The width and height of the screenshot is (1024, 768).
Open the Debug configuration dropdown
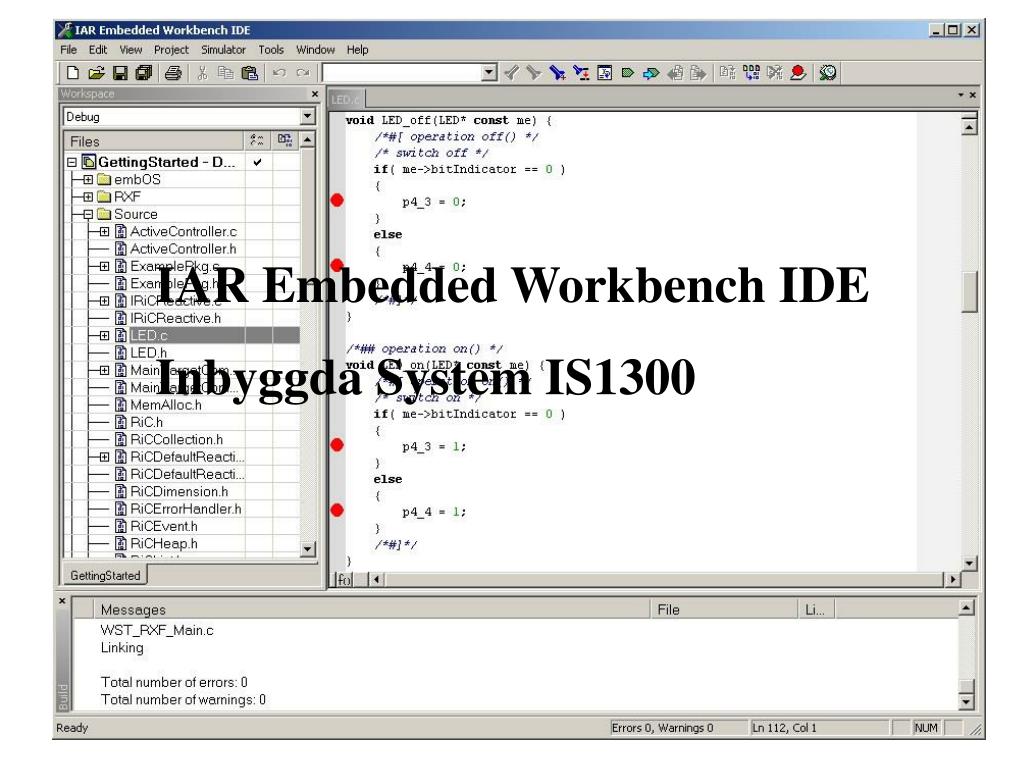[x=307, y=116]
